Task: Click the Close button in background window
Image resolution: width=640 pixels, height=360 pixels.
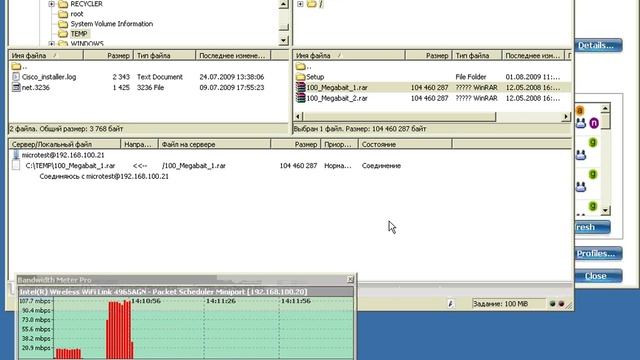Action: point(598,276)
